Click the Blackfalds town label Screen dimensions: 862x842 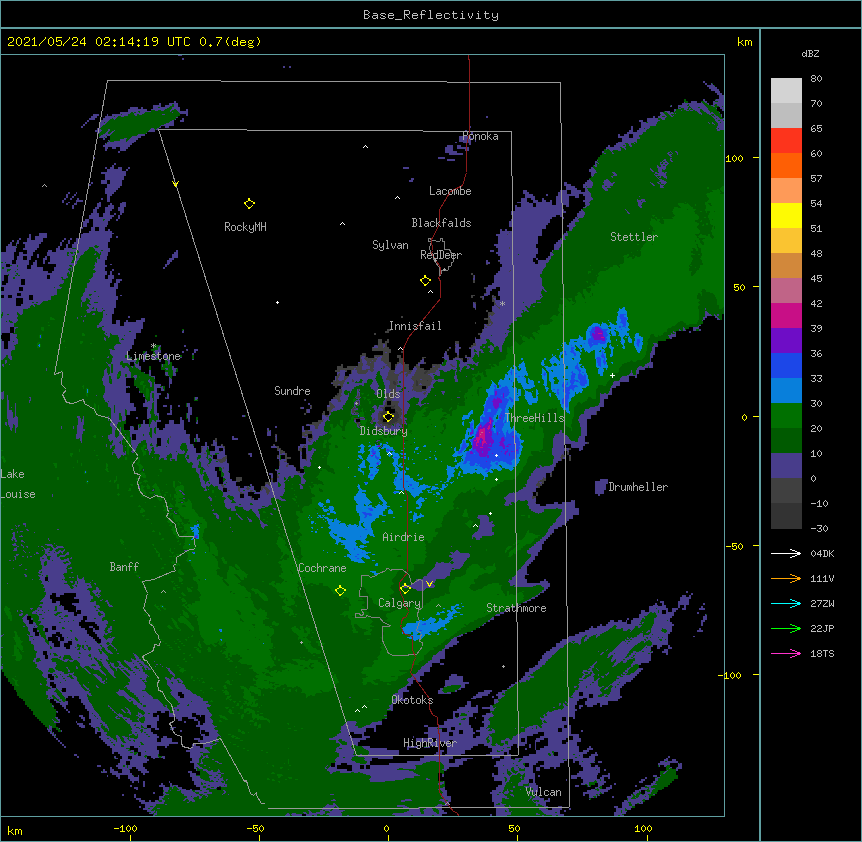click(441, 223)
